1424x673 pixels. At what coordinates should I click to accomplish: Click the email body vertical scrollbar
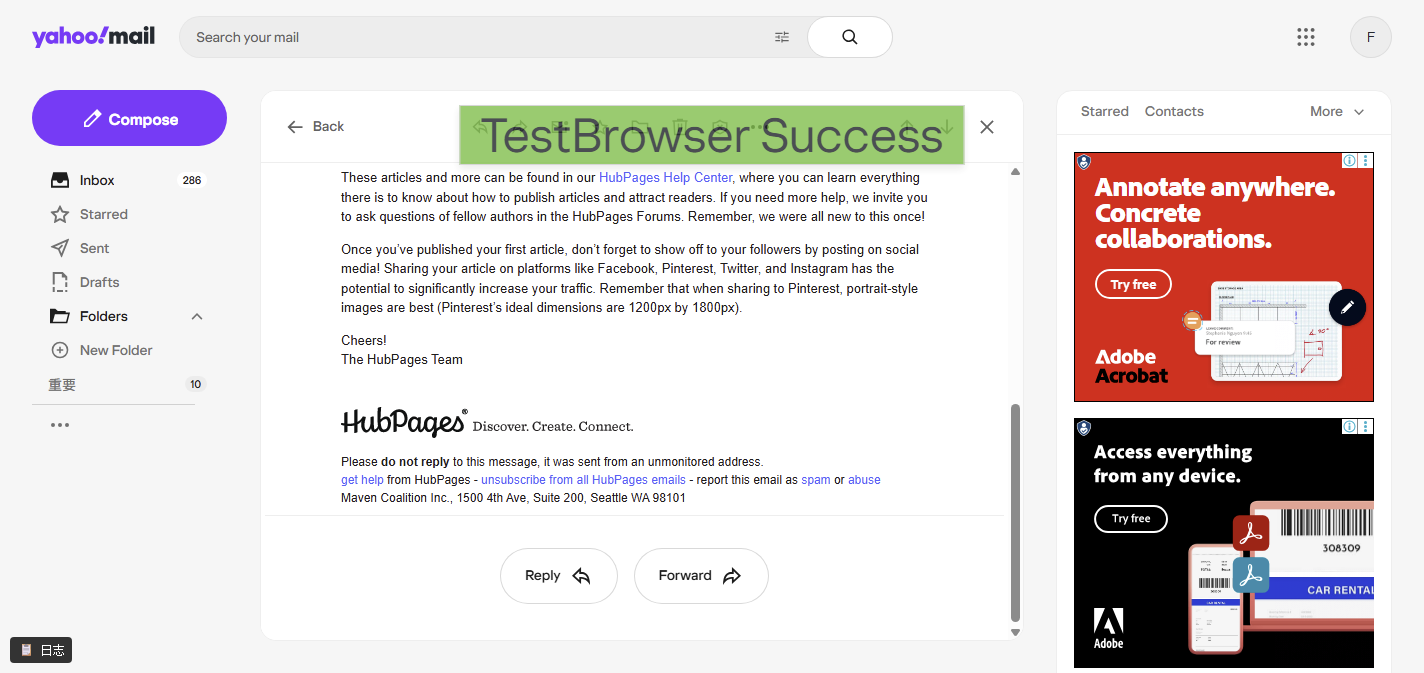click(x=1015, y=510)
